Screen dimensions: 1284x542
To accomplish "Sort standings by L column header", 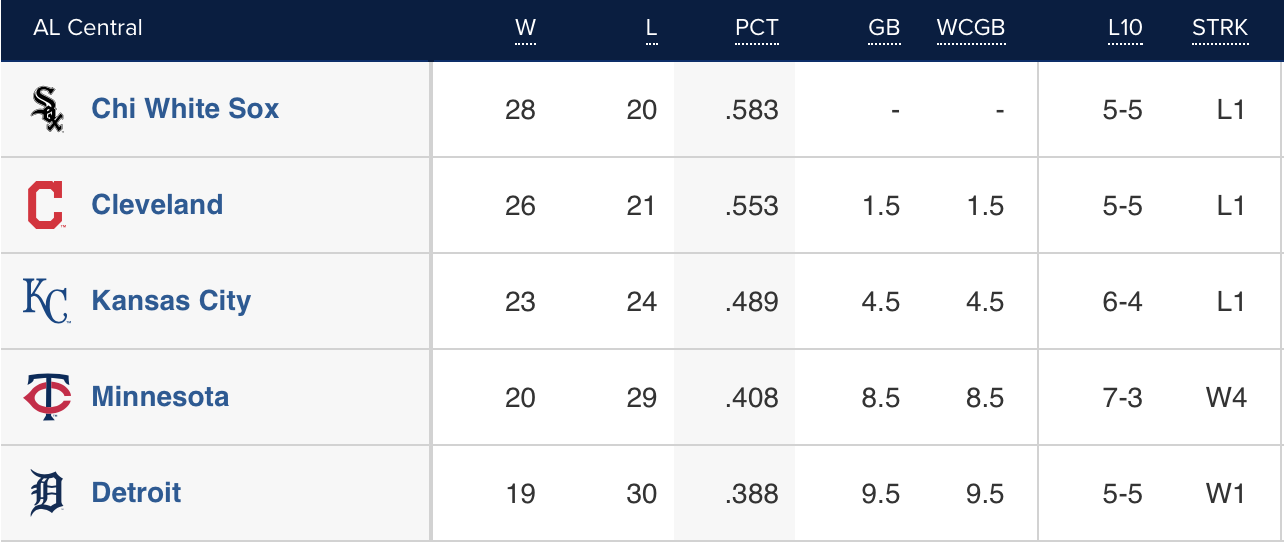I will coord(651,28).
